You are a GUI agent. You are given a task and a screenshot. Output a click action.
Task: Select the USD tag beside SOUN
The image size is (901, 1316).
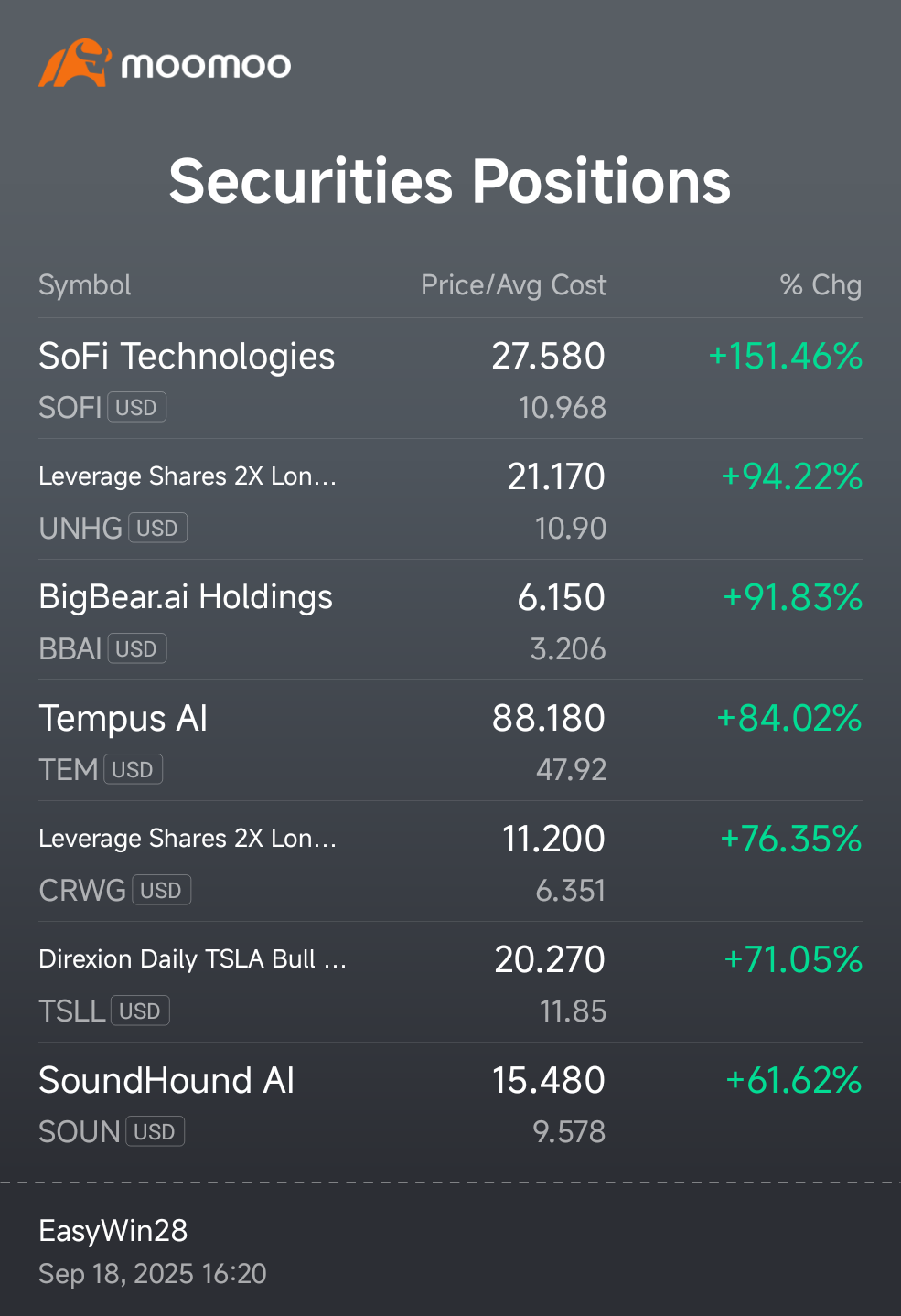[155, 1131]
